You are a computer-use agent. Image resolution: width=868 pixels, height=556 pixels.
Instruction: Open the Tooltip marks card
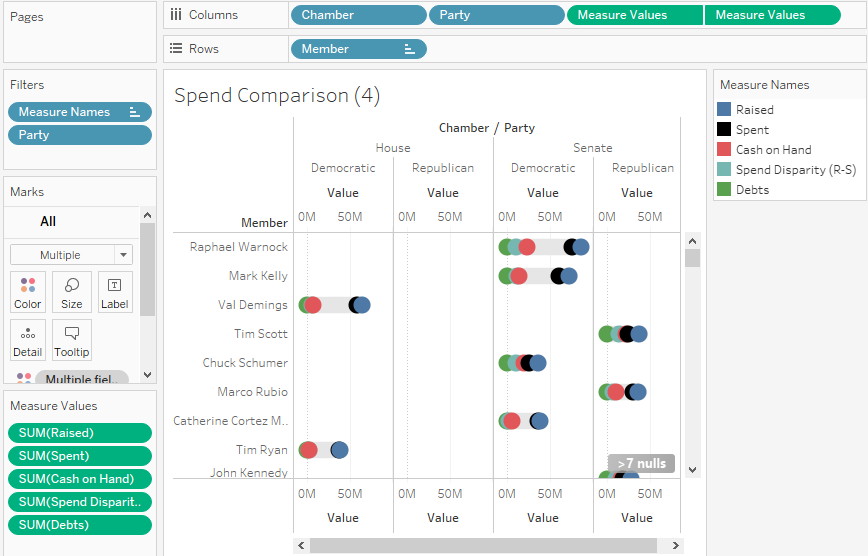[x=72, y=340]
